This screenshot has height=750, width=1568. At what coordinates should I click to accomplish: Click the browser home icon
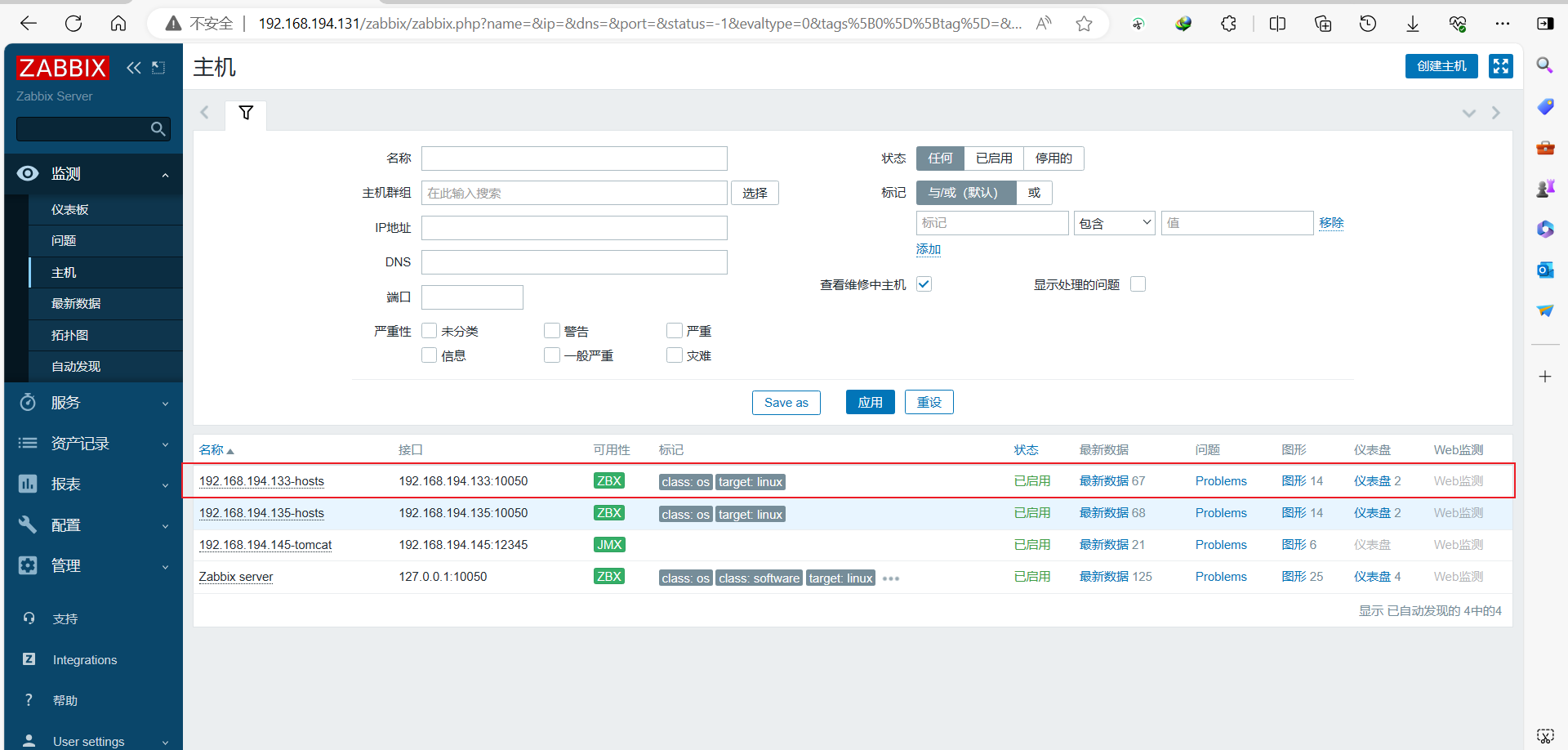118,24
